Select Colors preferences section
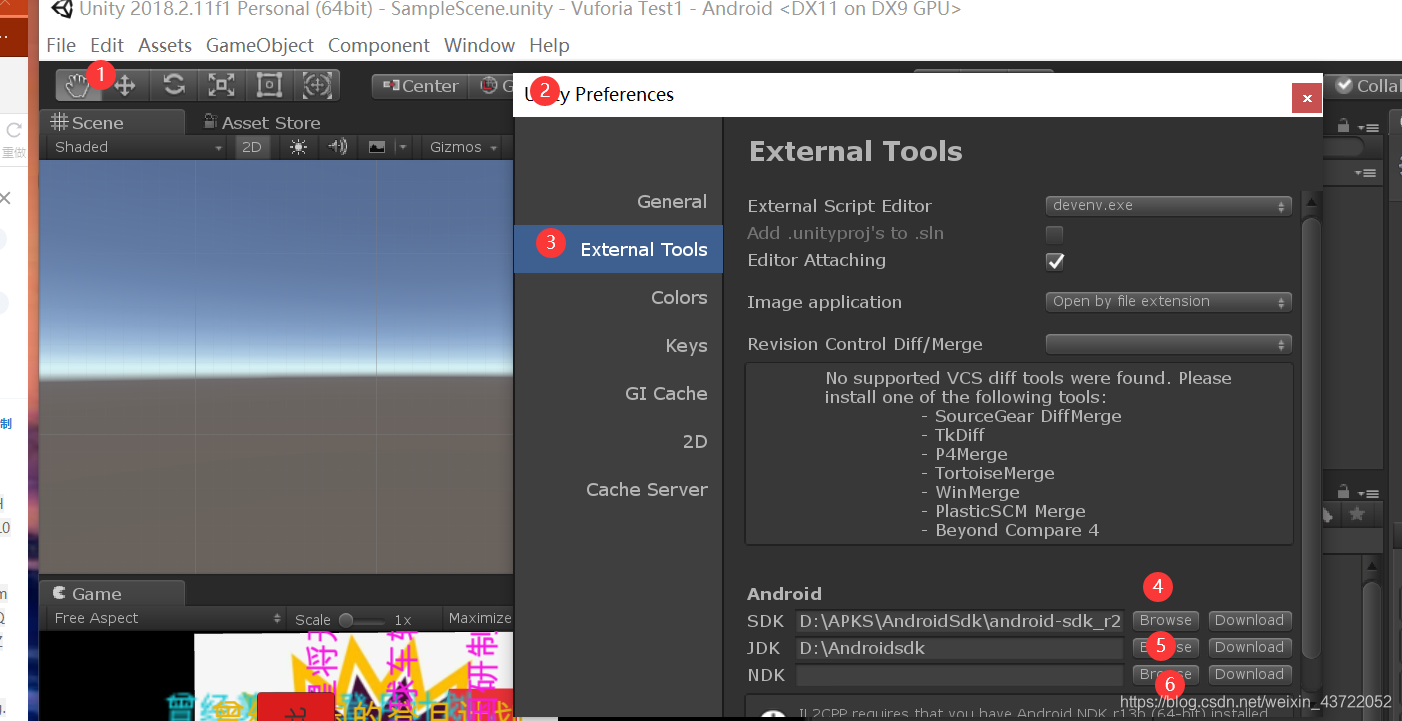The image size is (1402, 721). [x=618, y=298]
